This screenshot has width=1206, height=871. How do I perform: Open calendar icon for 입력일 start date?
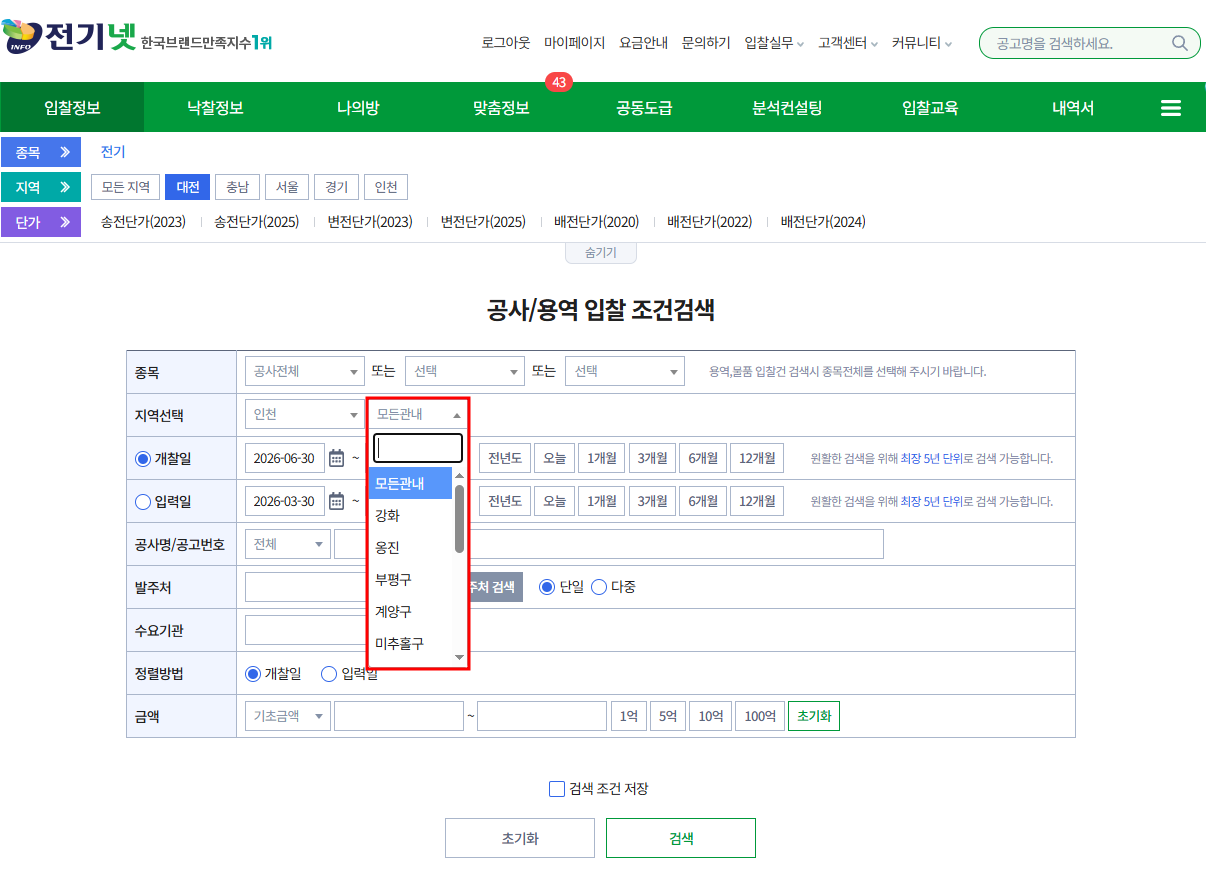click(336, 501)
